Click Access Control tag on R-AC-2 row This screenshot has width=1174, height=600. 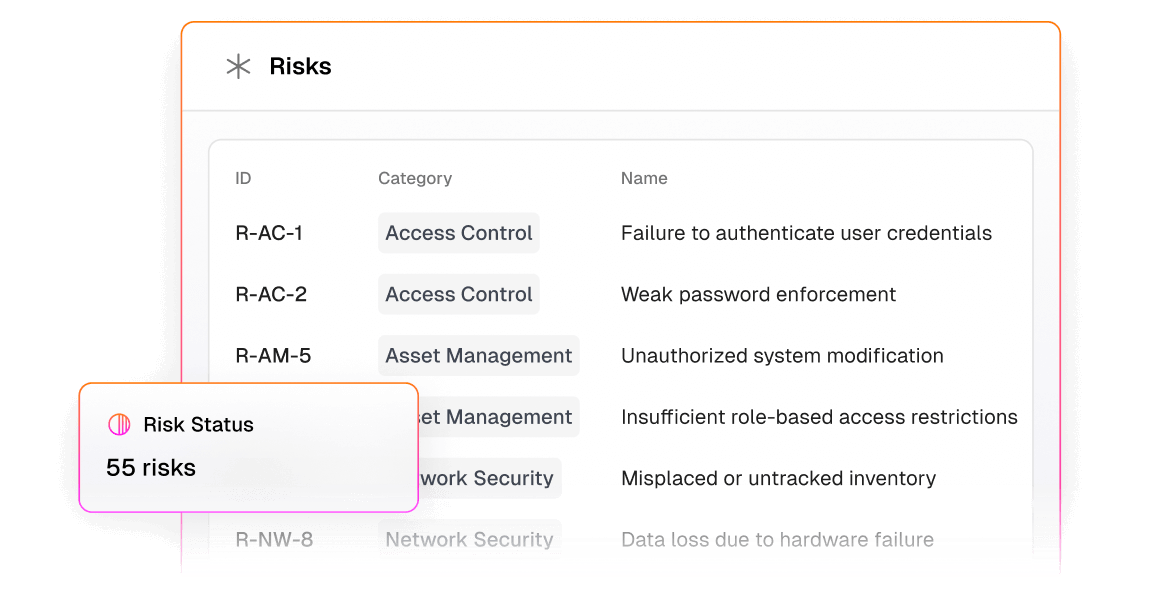[x=459, y=294]
